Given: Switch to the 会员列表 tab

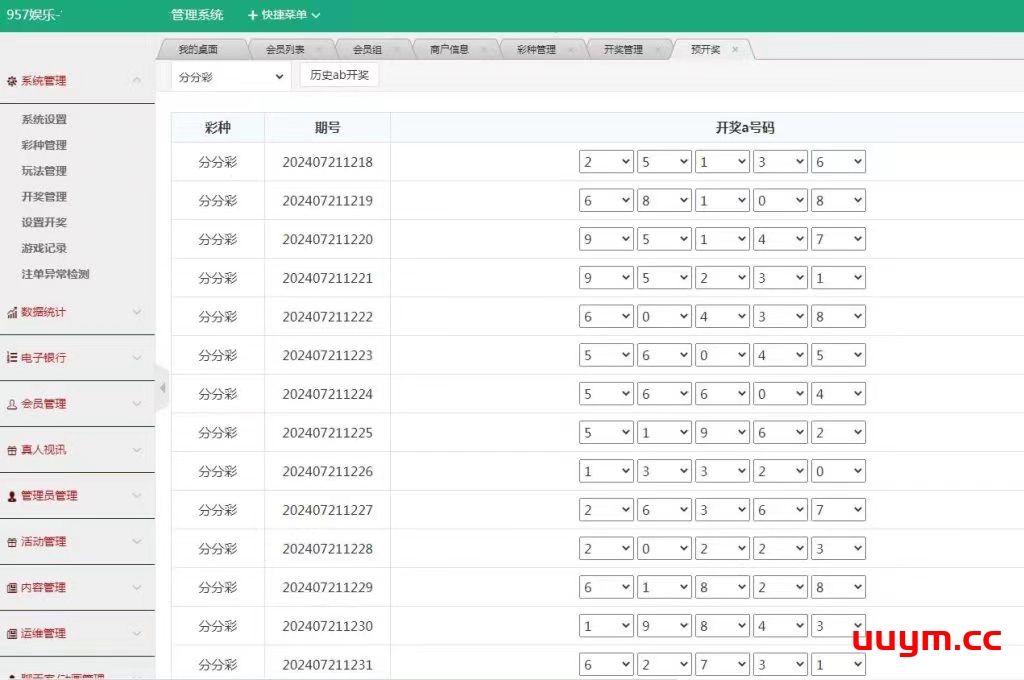Looking at the screenshot, I should tap(285, 50).
